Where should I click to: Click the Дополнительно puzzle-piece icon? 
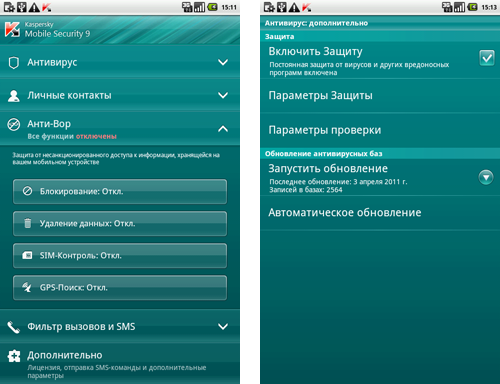pyautogui.click(x=14, y=356)
